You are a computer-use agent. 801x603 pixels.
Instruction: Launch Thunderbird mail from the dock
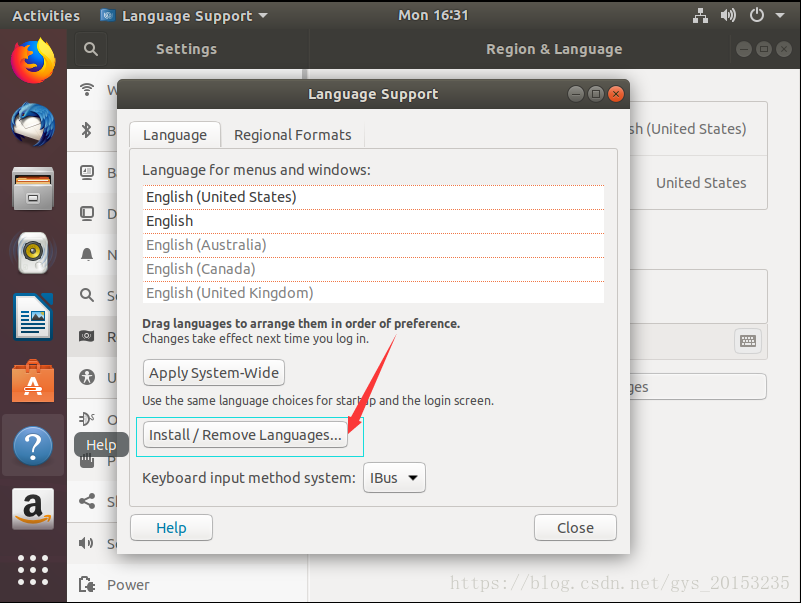tap(33, 125)
